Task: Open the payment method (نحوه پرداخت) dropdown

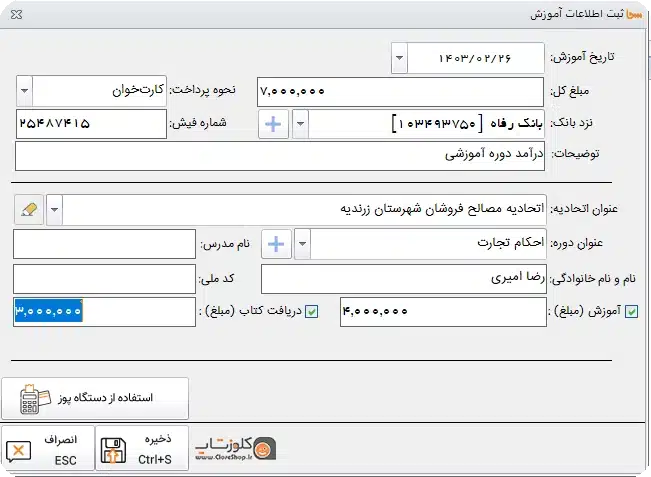Action: pos(24,90)
